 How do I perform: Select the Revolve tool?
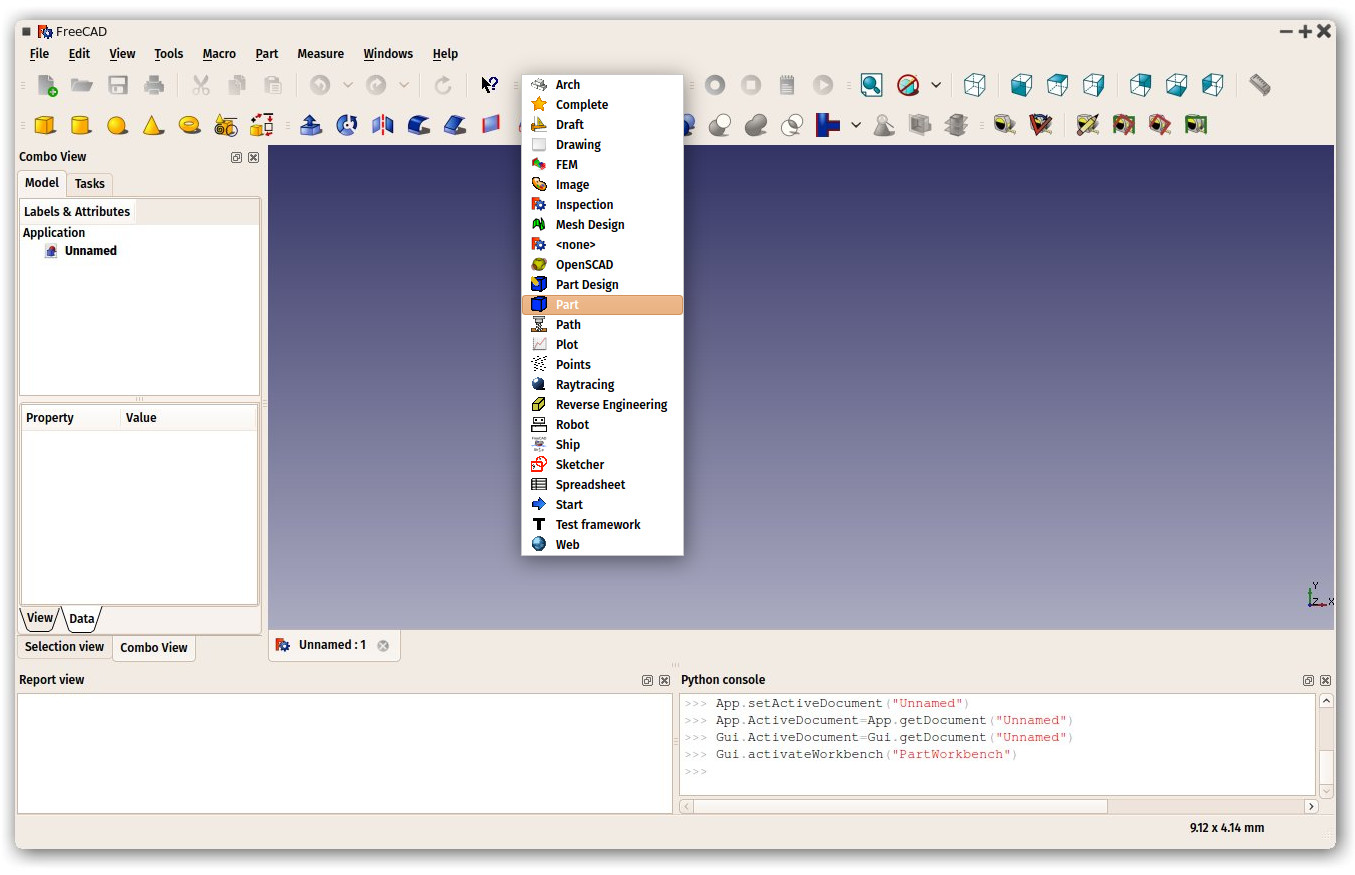tap(347, 125)
